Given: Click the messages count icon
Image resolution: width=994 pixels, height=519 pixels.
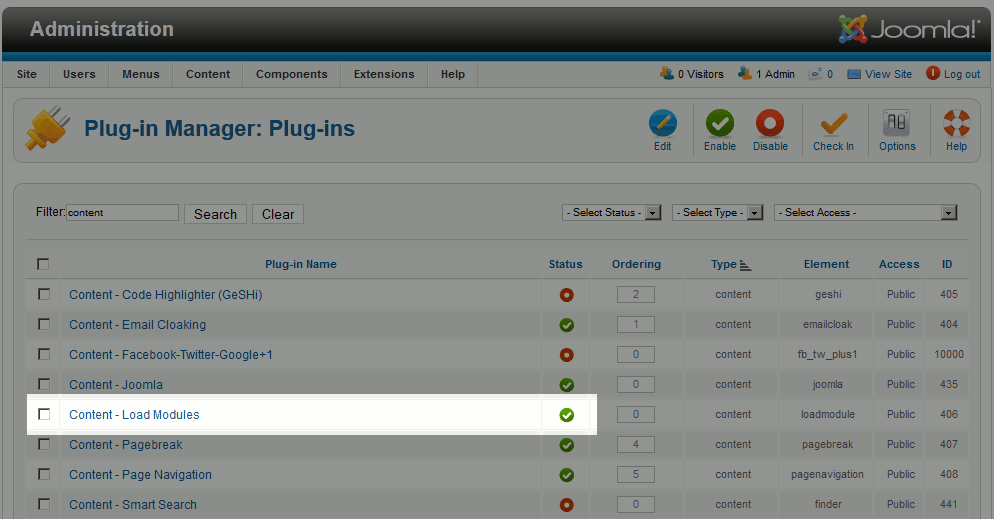Looking at the screenshot, I should pyautogui.click(x=815, y=74).
